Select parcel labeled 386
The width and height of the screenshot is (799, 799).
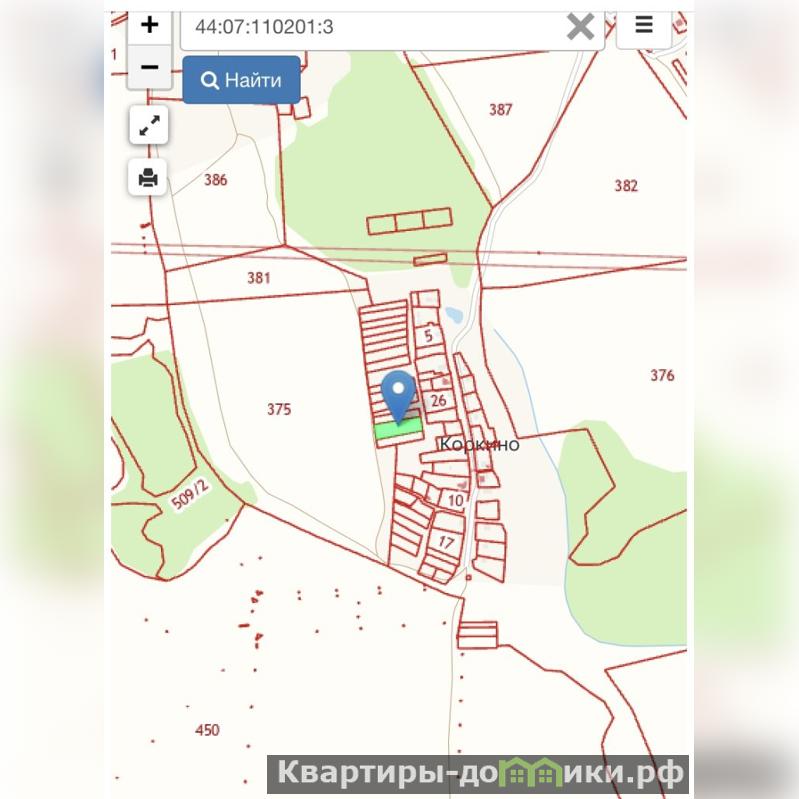216,180
